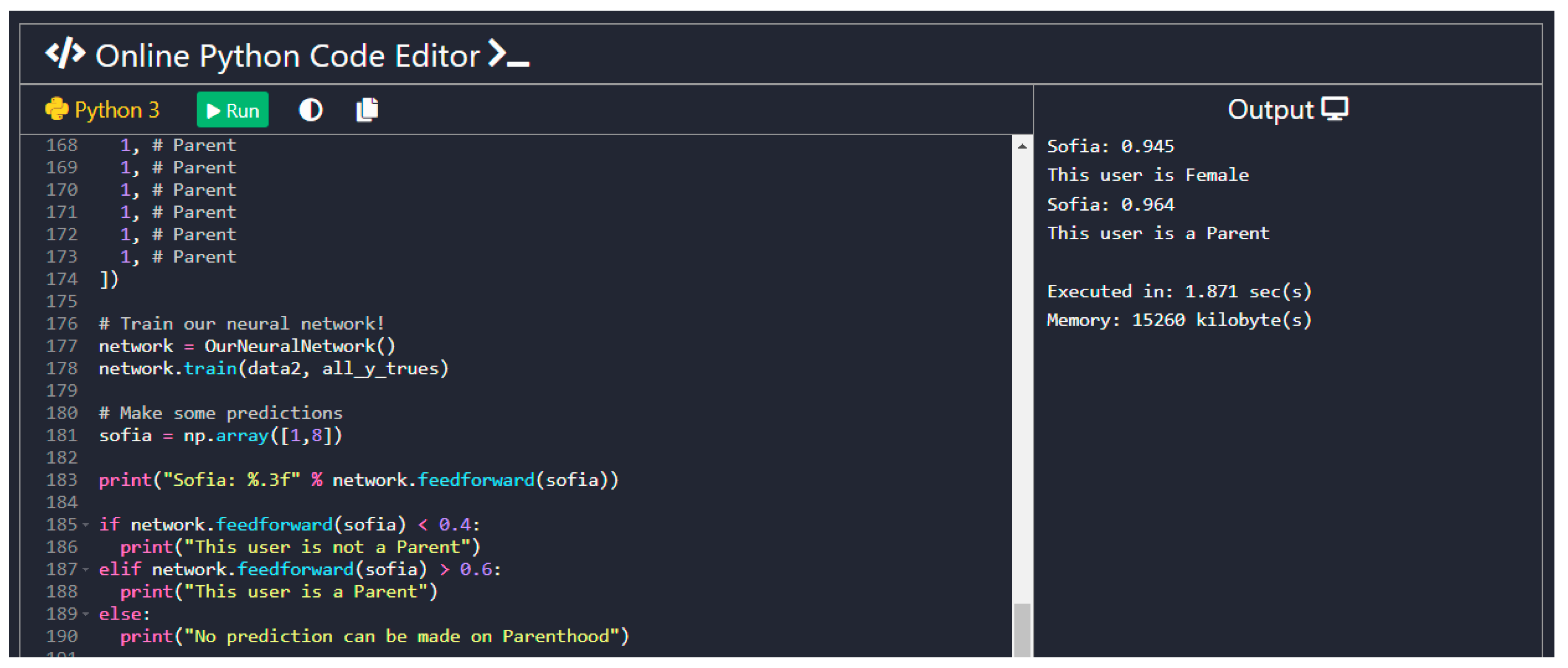The width and height of the screenshot is (1568, 668).
Task: Click the Online Python Code Editor title
Action: [287, 56]
